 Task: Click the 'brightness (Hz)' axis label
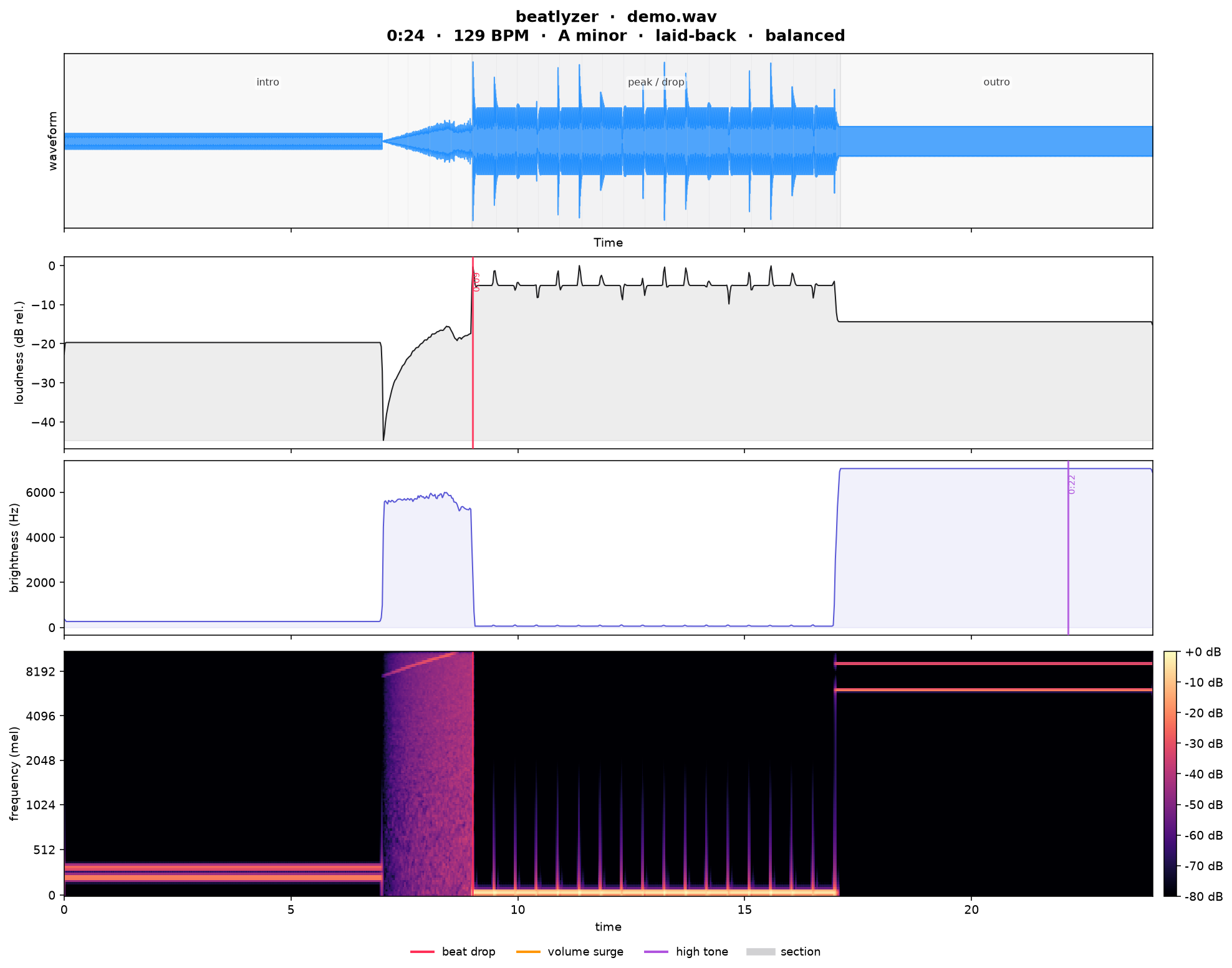[x=14, y=548]
